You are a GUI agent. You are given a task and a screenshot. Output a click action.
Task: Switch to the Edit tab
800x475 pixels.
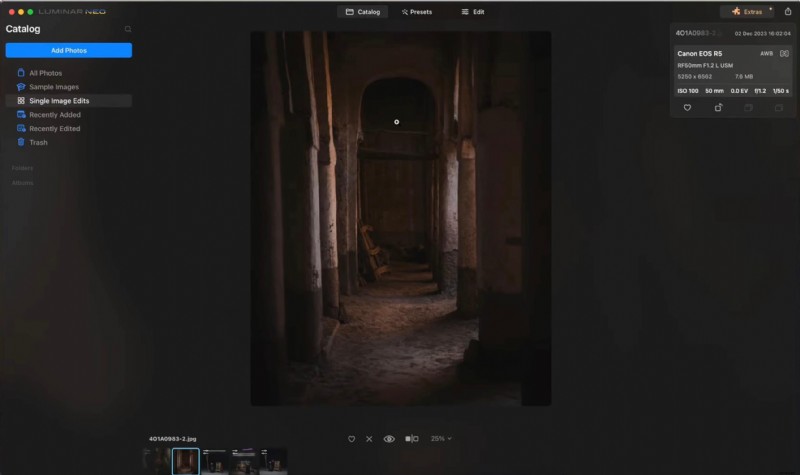(473, 12)
